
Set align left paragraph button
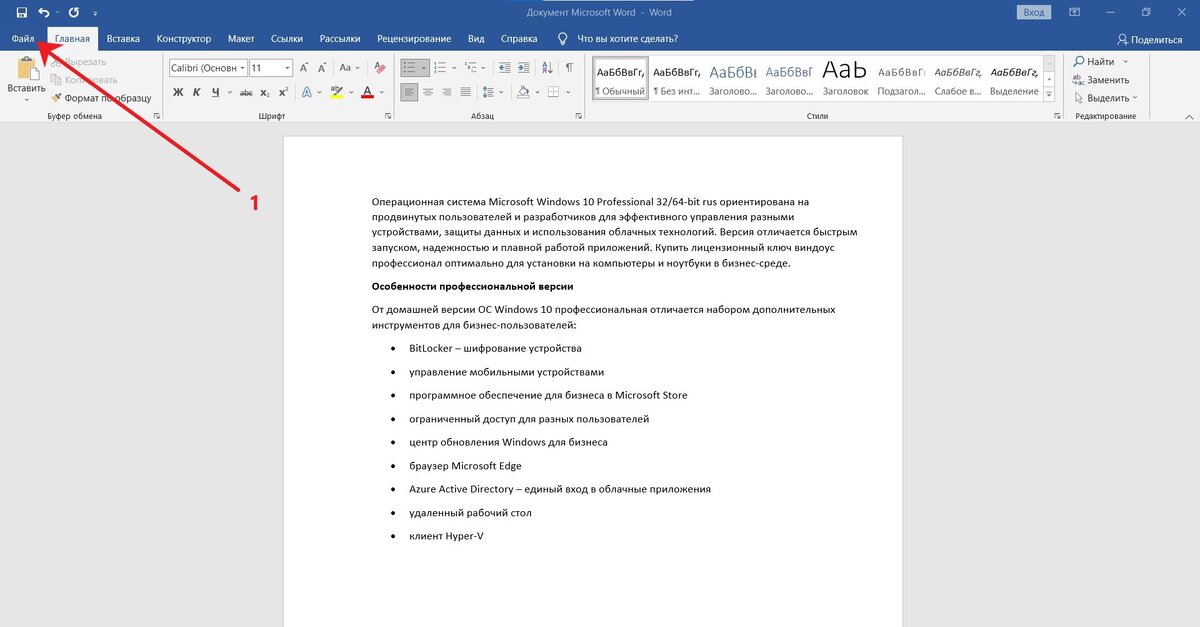pos(409,92)
